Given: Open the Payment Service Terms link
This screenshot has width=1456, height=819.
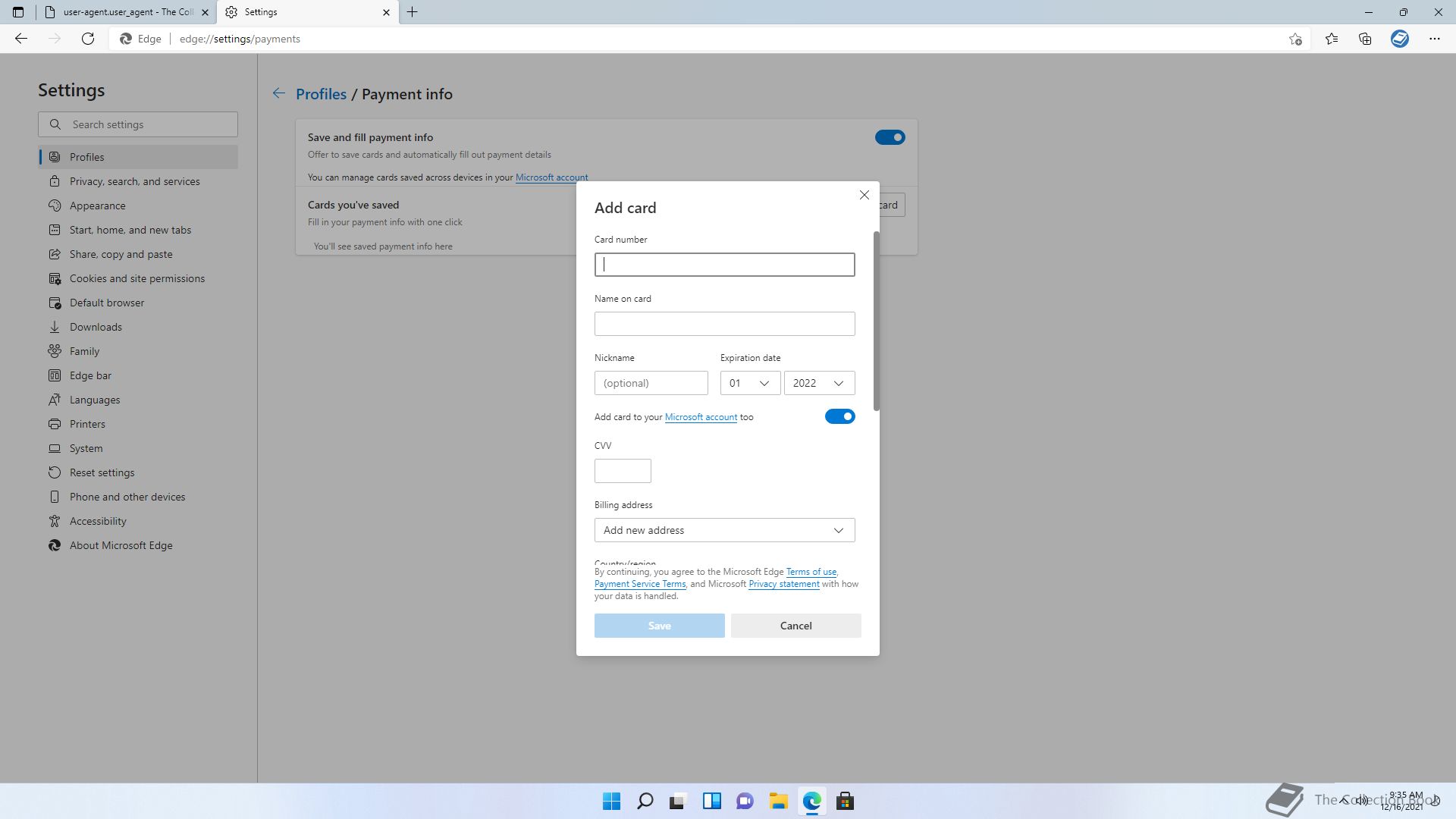Looking at the screenshot, I should (x=639, y=584).
